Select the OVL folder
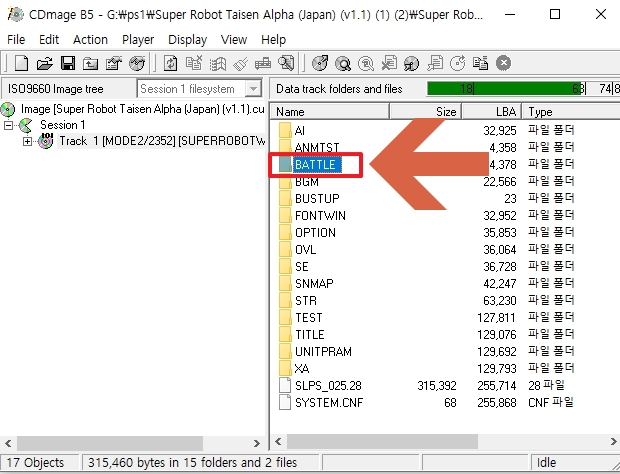This screenshot has height=474, width=620. pyautogui.click(x=306, y=249)
